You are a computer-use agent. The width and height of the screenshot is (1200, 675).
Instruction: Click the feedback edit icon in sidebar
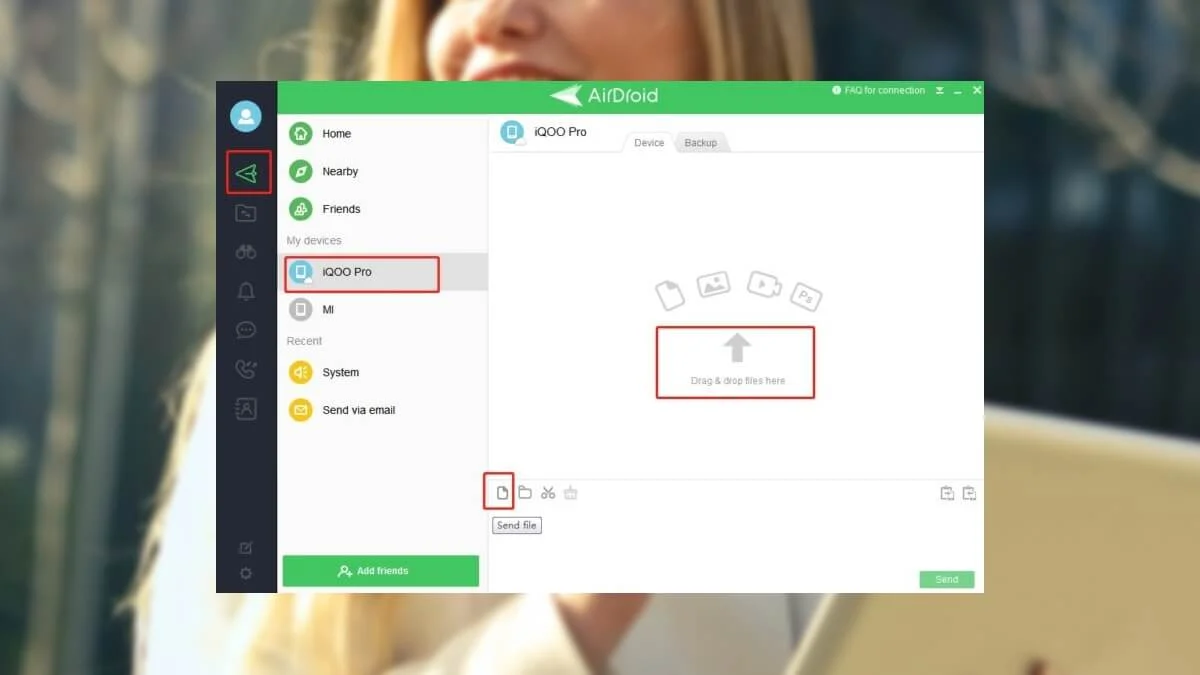point(246,548)
